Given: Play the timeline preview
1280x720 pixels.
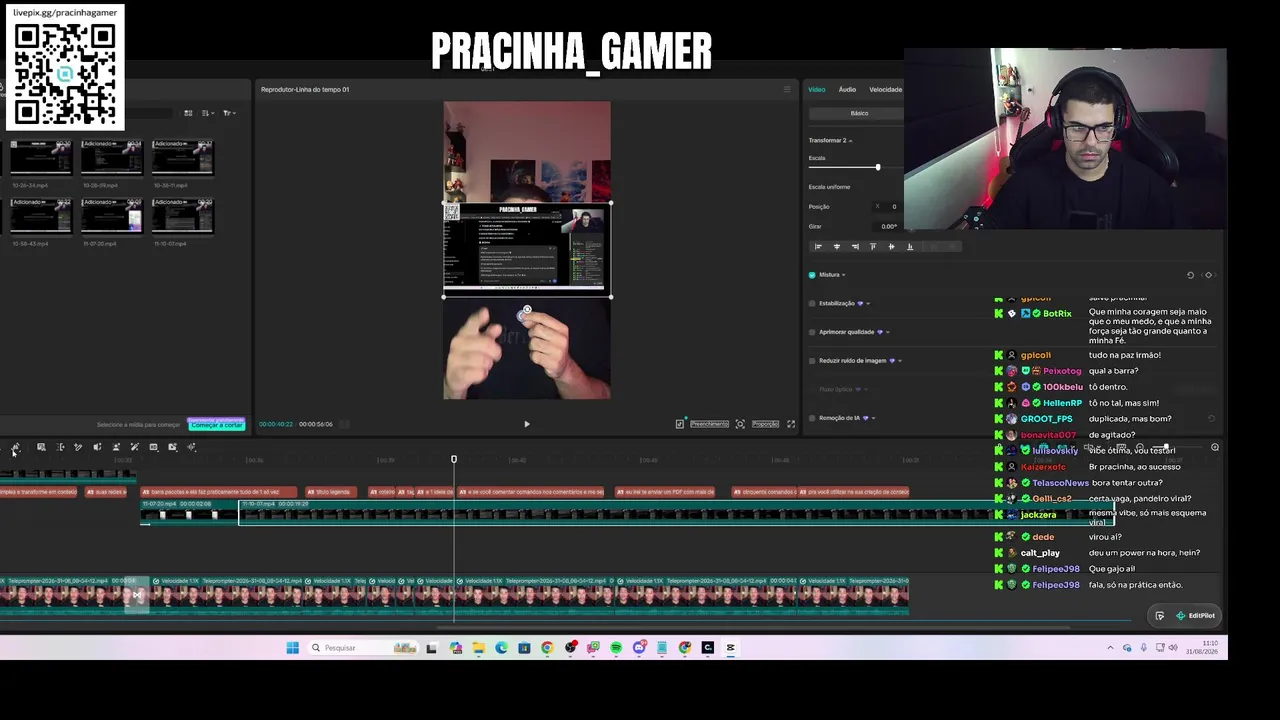Looking at the screenshot, I should (527, 424).
